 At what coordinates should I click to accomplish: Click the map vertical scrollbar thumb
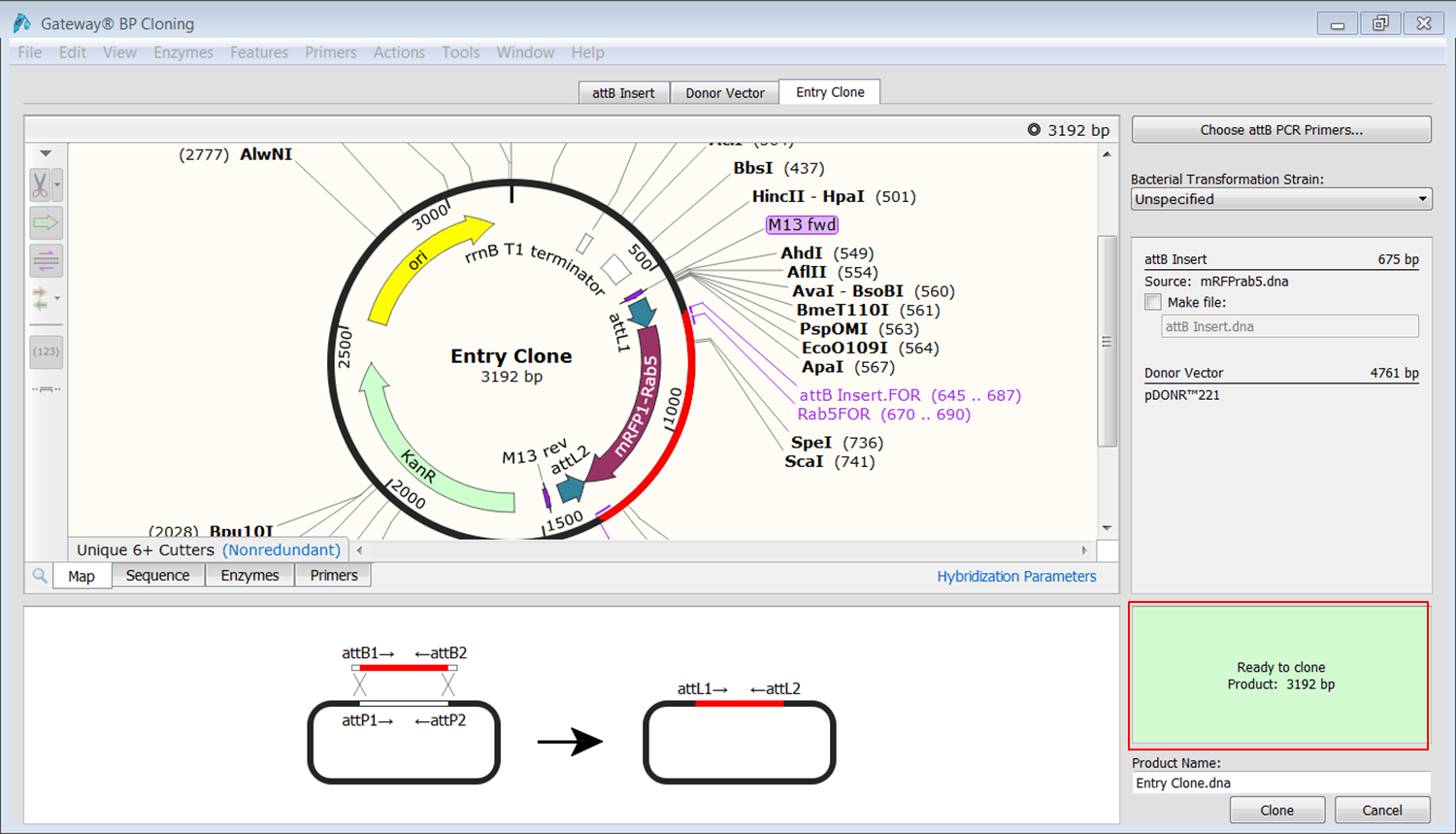1107,341
